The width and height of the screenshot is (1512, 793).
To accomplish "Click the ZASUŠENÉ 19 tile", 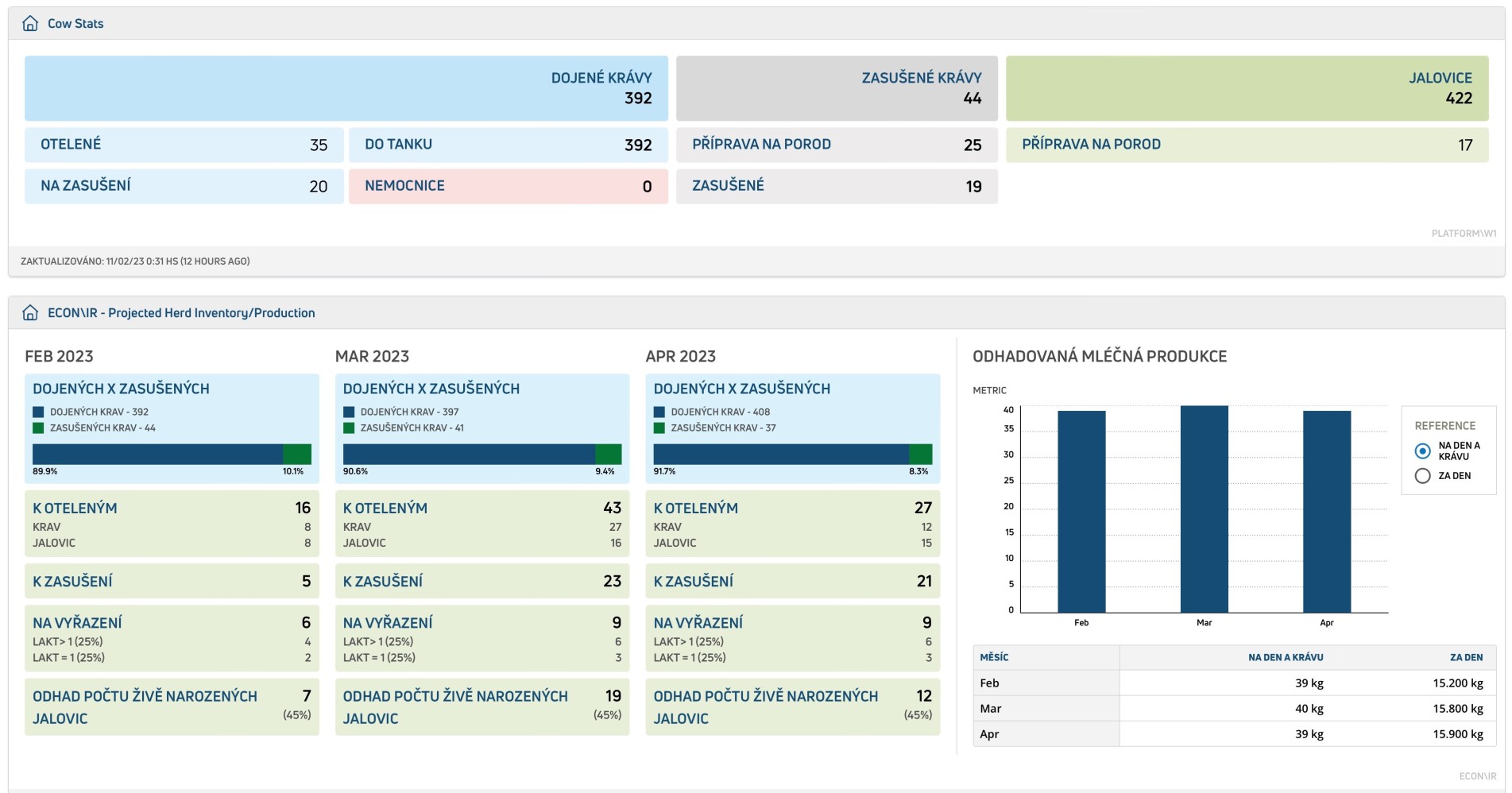I will coord(837,186).
